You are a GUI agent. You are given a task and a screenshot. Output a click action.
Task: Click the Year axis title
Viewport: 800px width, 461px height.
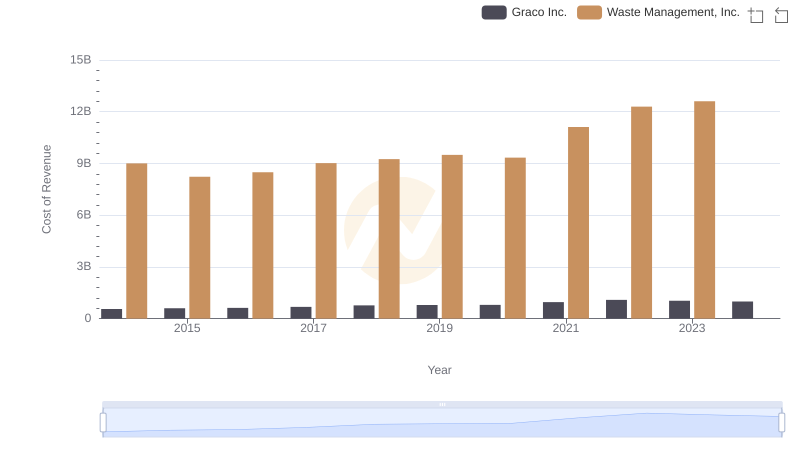coord(439,370)
